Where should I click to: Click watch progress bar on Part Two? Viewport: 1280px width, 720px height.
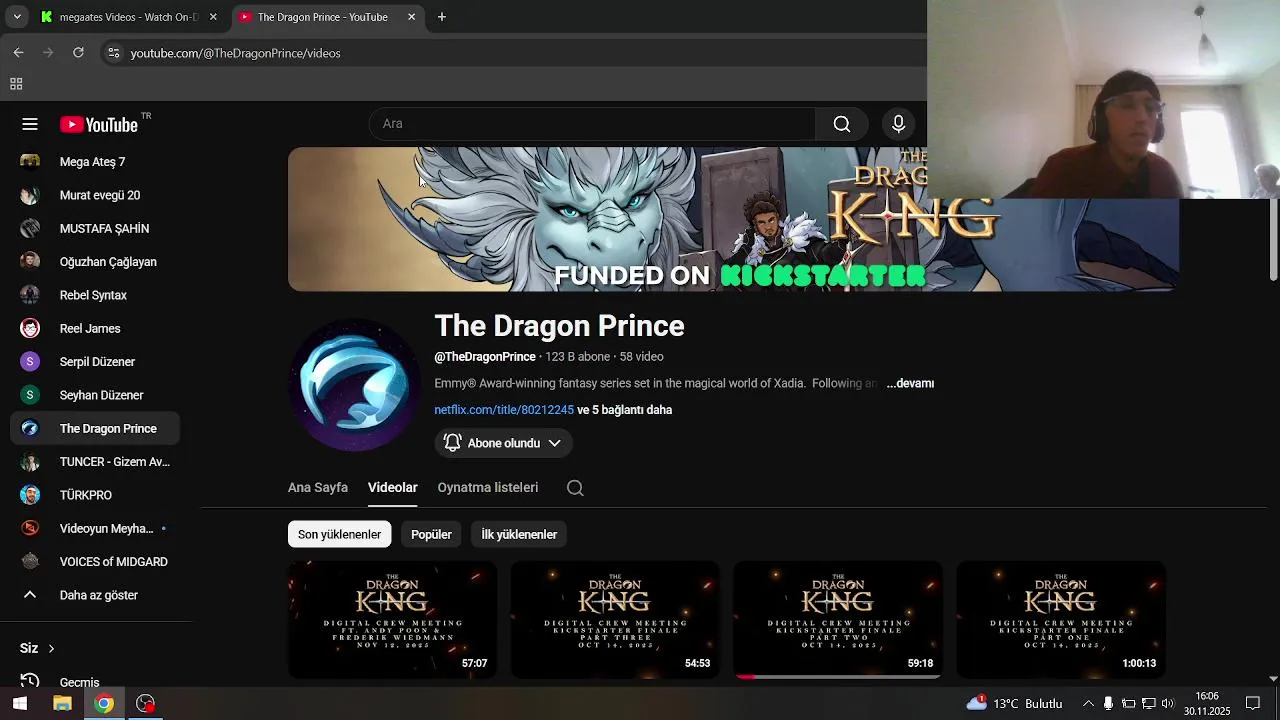(838, 677)
